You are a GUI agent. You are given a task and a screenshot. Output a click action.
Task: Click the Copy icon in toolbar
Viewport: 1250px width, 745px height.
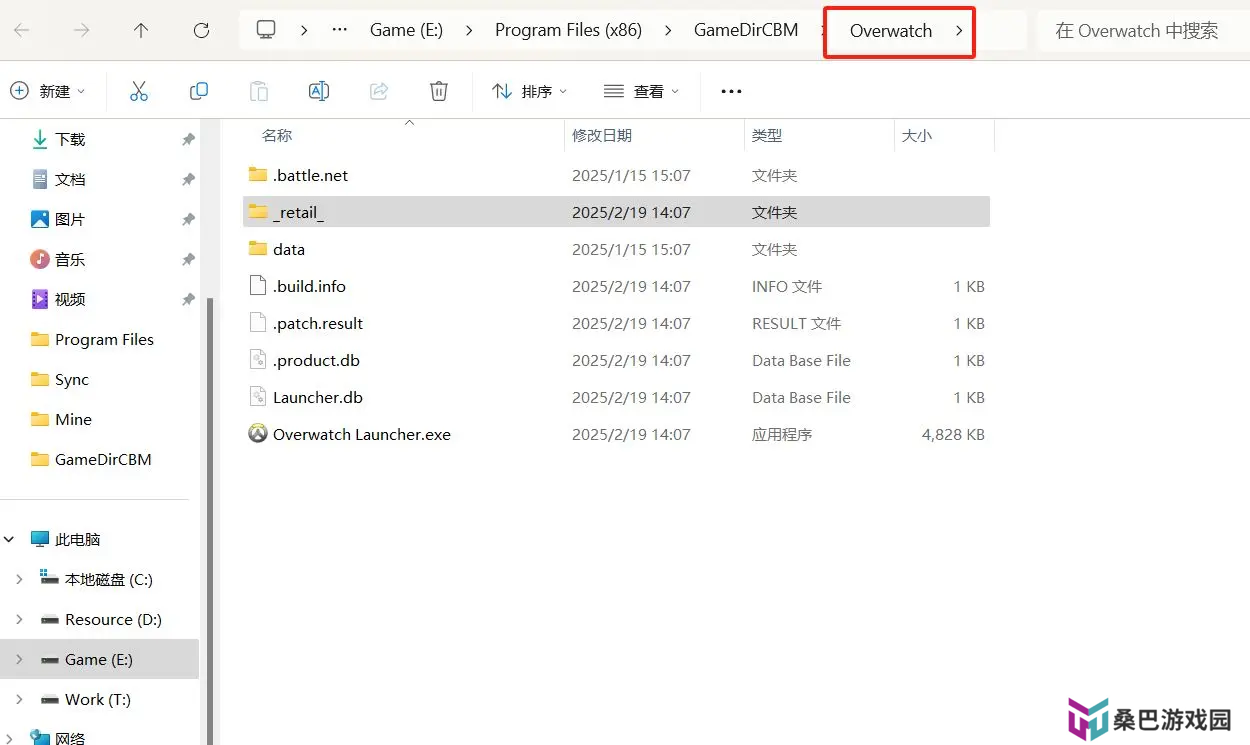pos(199,91)
